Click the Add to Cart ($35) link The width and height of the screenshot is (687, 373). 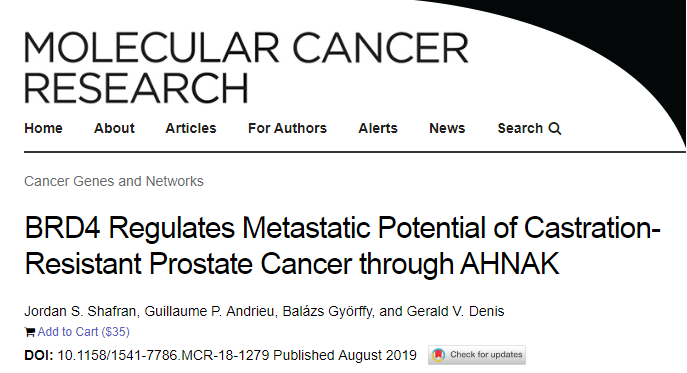(x=84, y=332)
